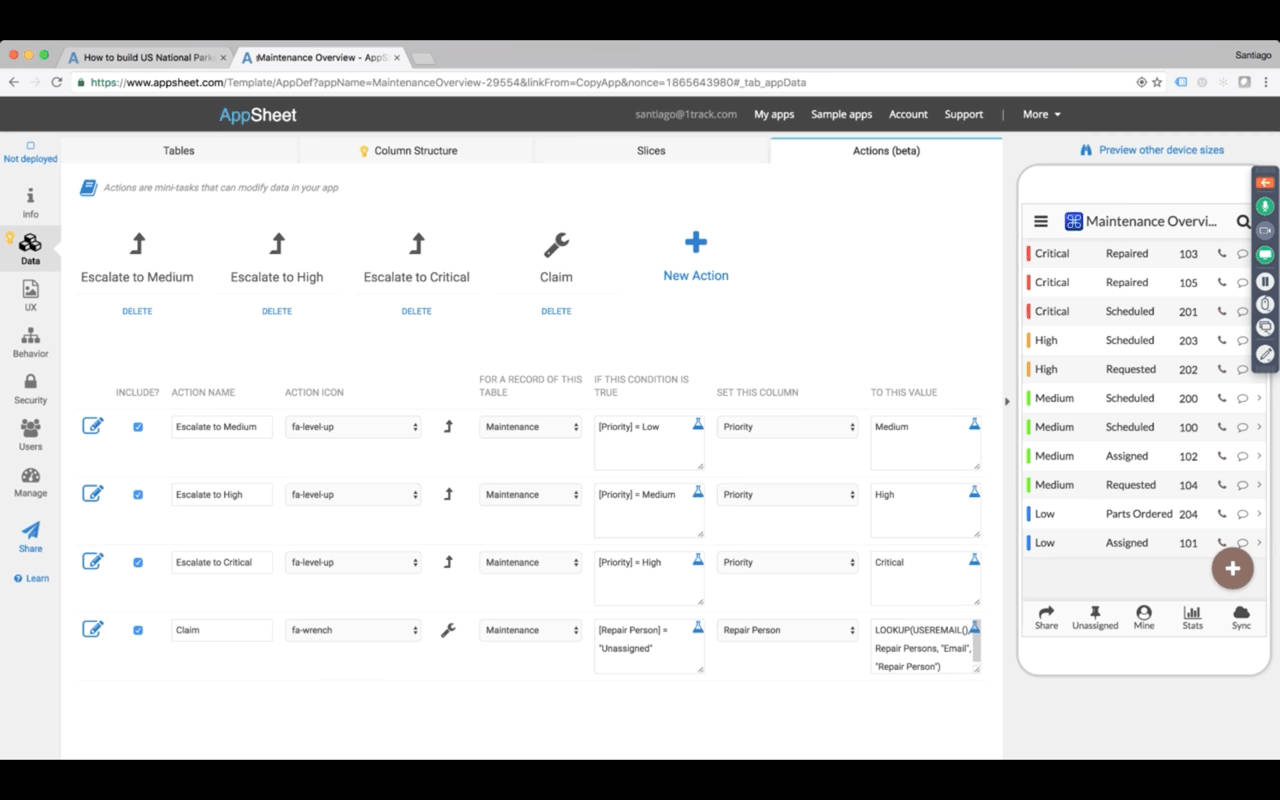This screenshot has height=800, width=1280.
Task: Tap the search magnifier in Maintenance Overview preview
Action: pos(1244,221)
